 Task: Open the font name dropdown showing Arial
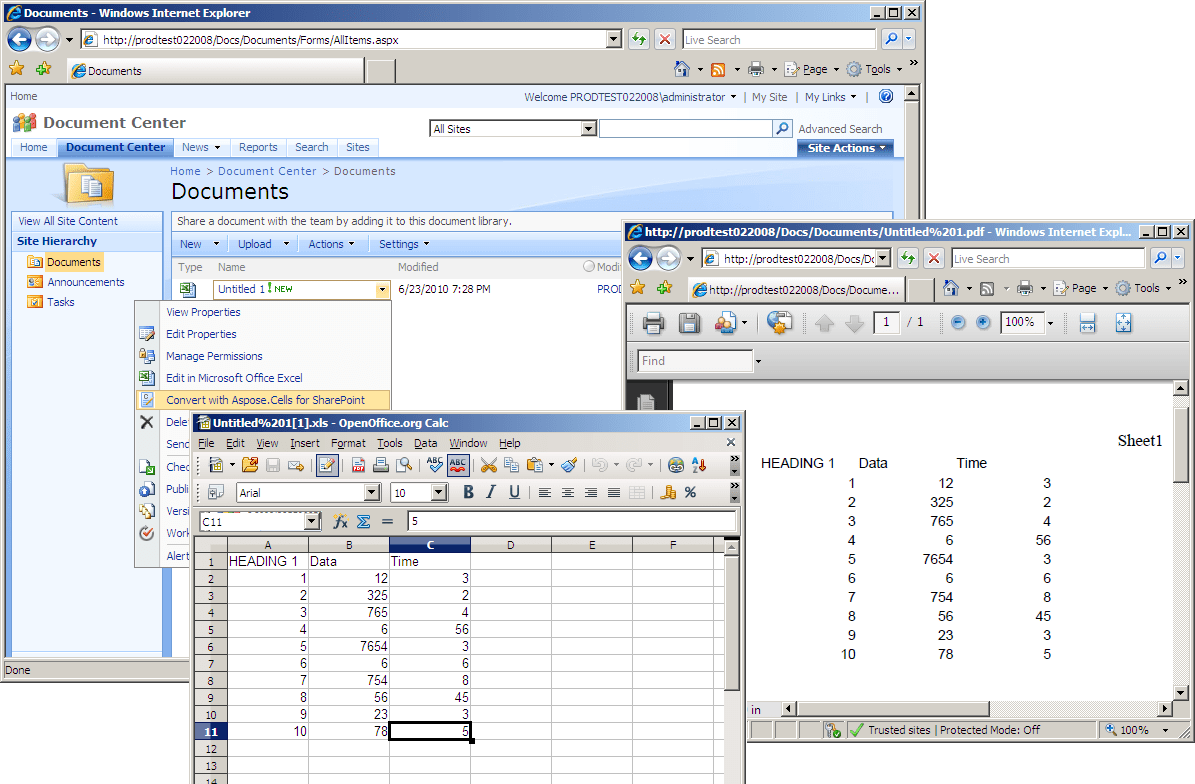point(372,493)
